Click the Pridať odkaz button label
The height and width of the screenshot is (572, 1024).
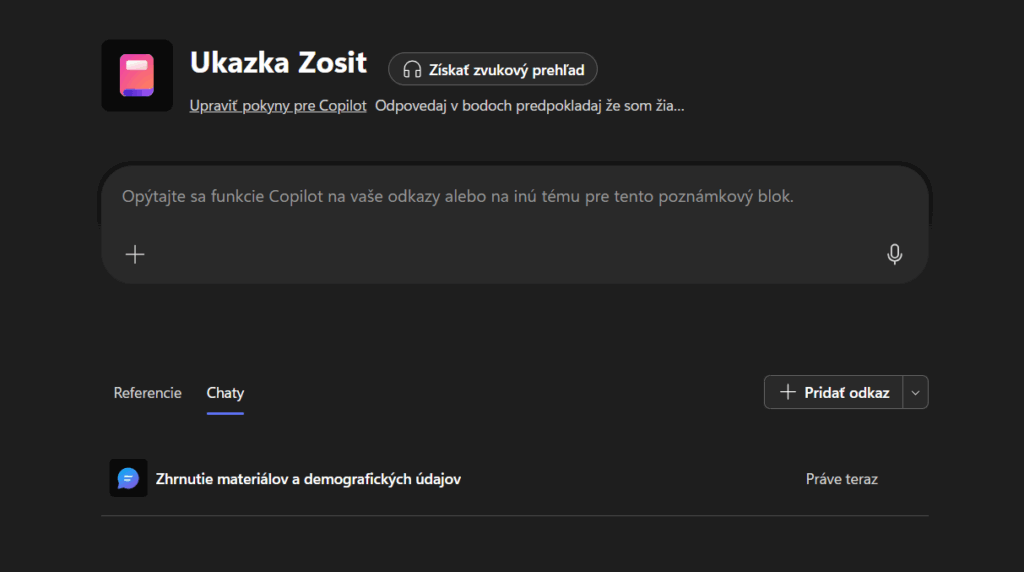(x=847, y=392)
